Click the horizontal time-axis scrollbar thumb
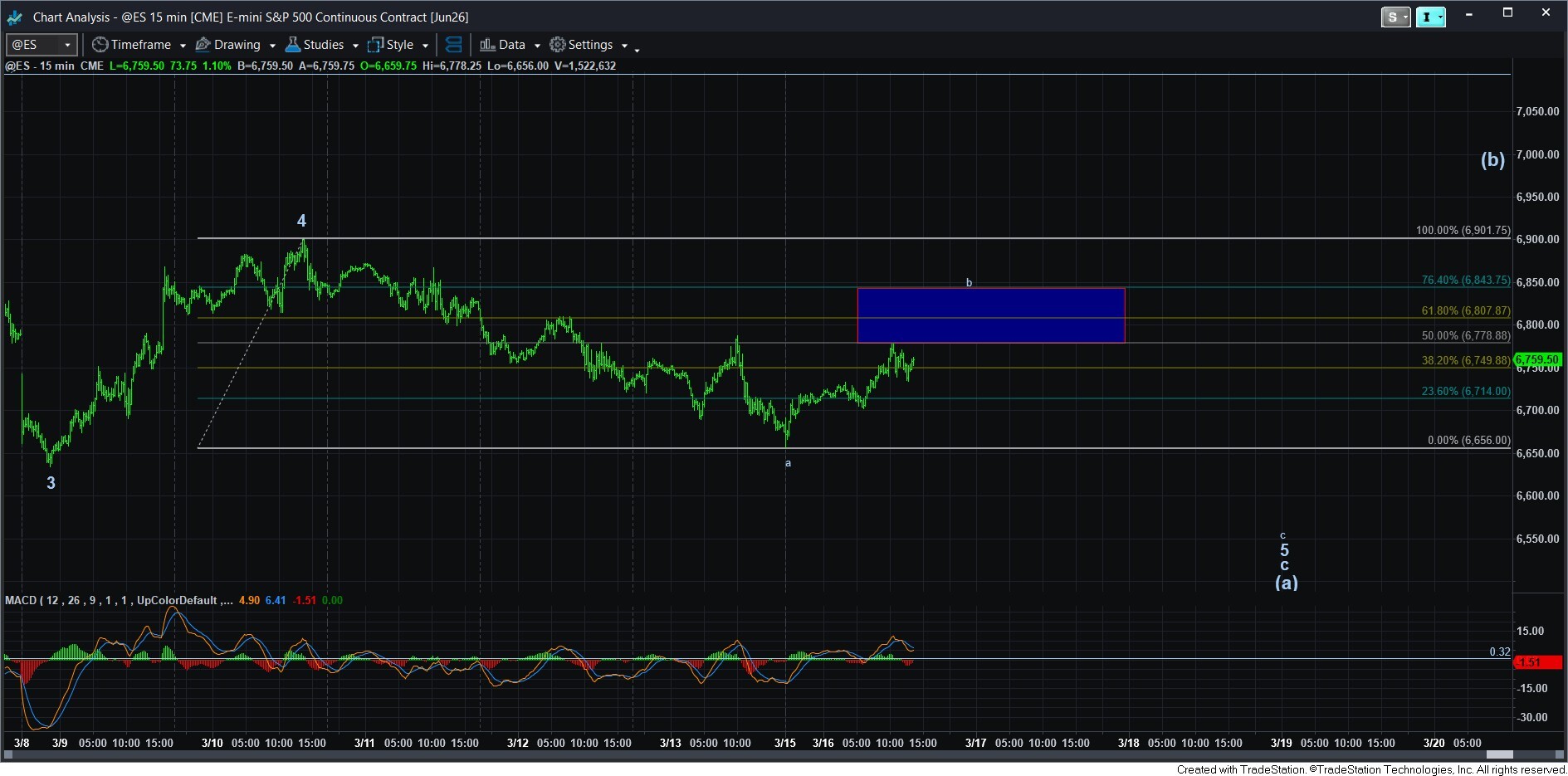Image resolution: width=1568 pixels, height=776 pixels. point(1499,754)
